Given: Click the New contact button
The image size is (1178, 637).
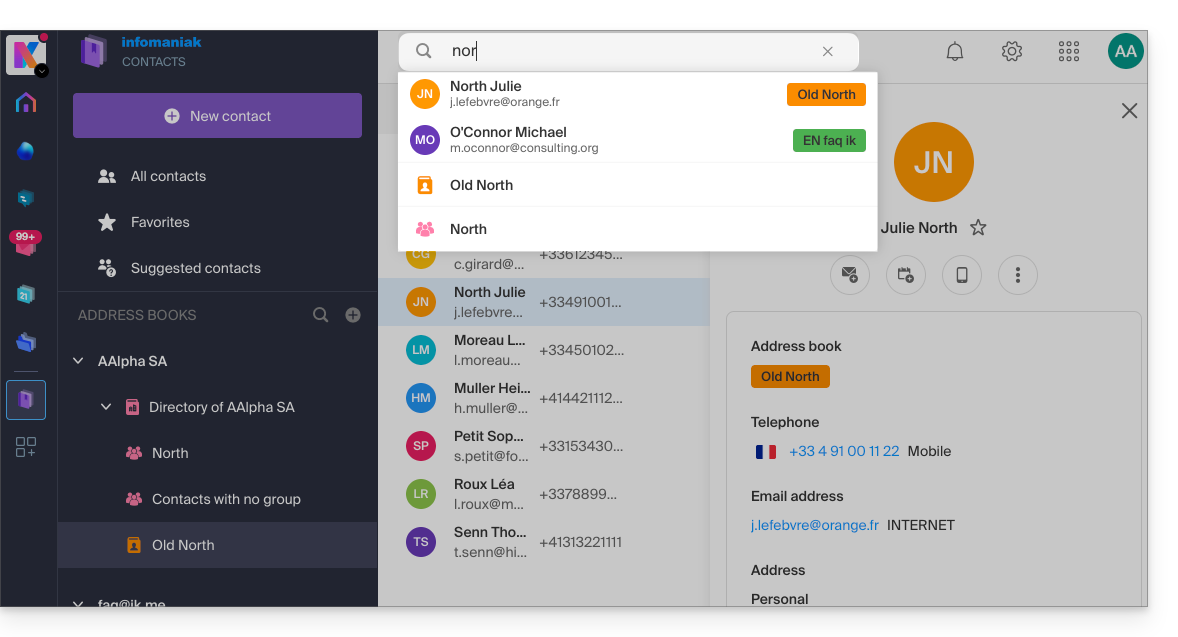Looking at the screenshot, I should click(217, 116).
